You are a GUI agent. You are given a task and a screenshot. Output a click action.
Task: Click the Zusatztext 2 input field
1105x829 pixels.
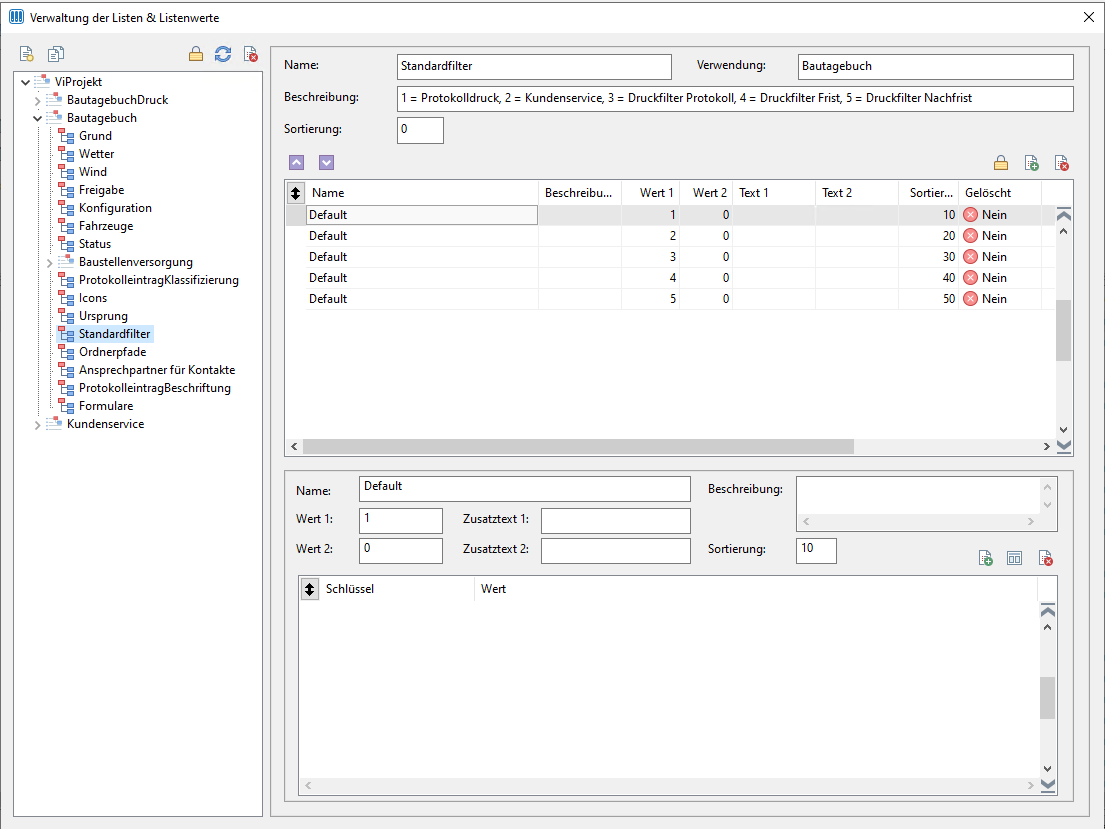pos(615,551)
